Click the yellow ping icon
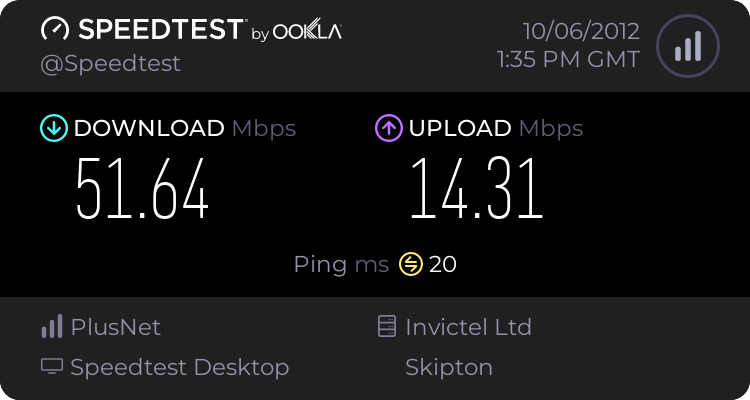This screenshot has height=400, width=750. [x=411, y=264]
